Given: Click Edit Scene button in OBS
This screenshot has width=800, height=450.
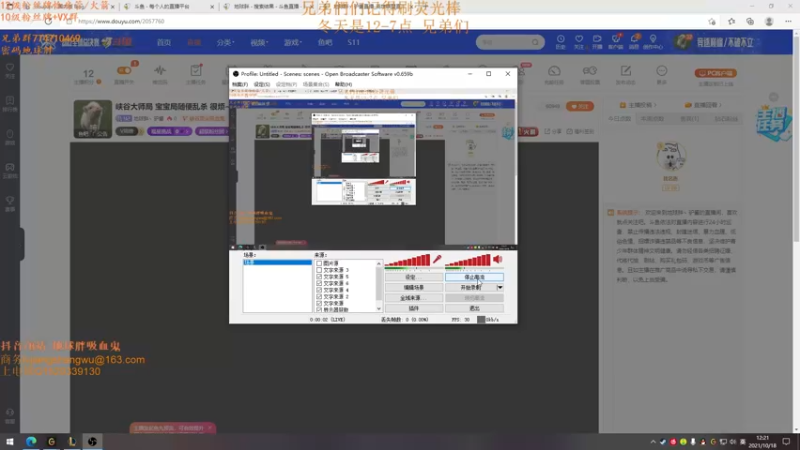Looking at the screenshot, I should [x=413, y=288].
